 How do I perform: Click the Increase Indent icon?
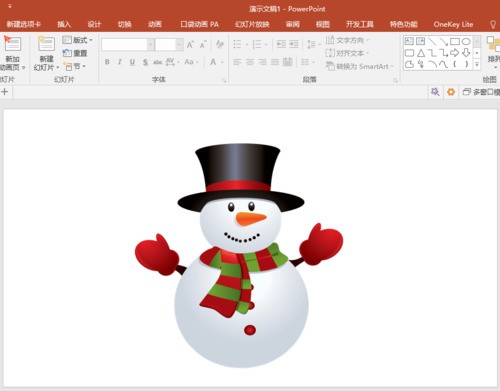point(294,44)
